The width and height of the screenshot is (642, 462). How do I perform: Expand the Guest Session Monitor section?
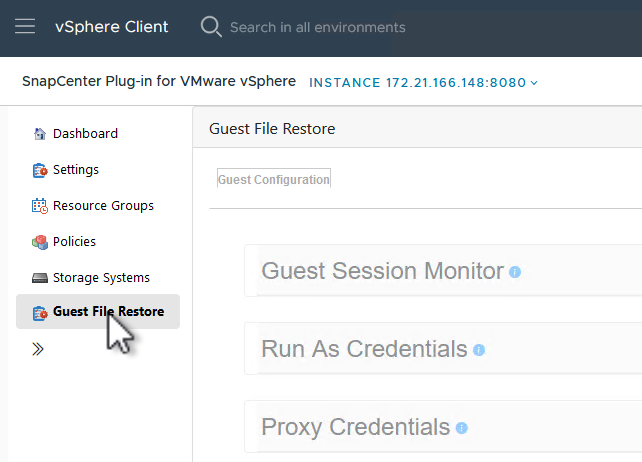tap(383, 271)
